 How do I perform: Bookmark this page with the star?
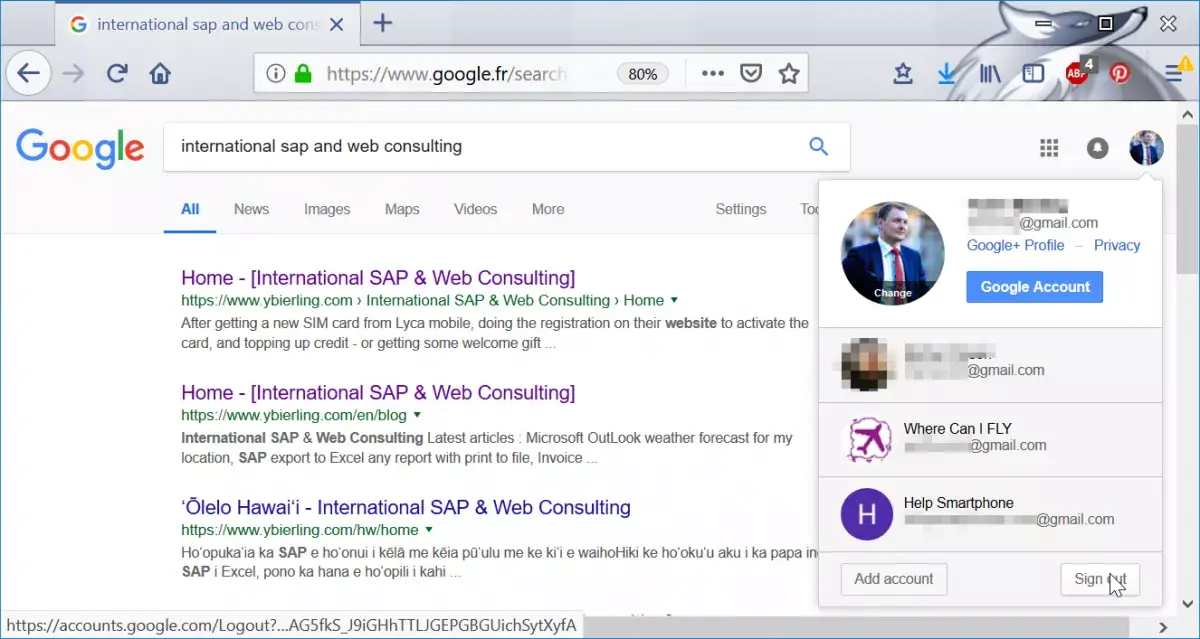[x=789, y=73]
